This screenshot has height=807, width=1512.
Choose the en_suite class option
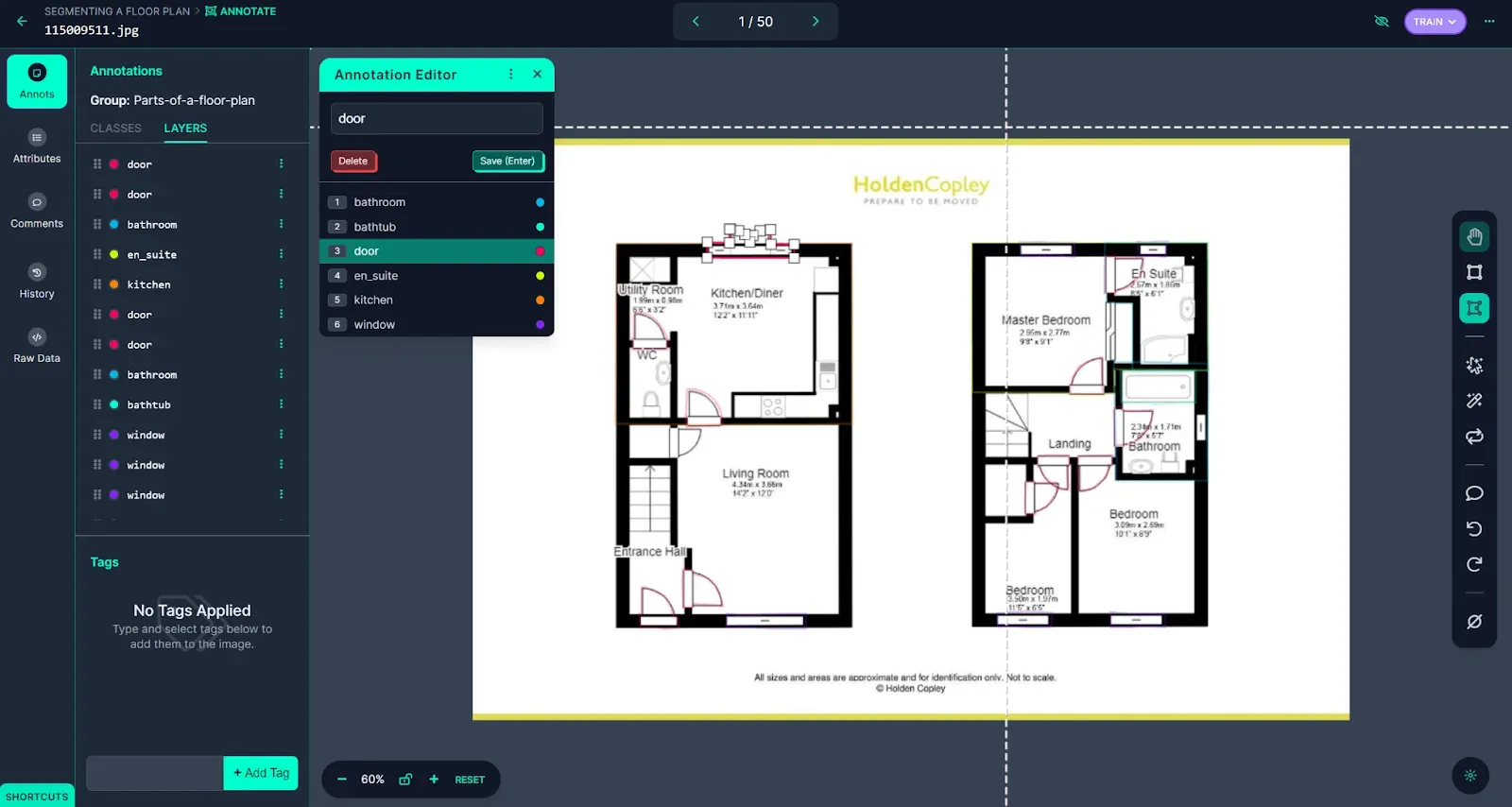click(437, 276)
